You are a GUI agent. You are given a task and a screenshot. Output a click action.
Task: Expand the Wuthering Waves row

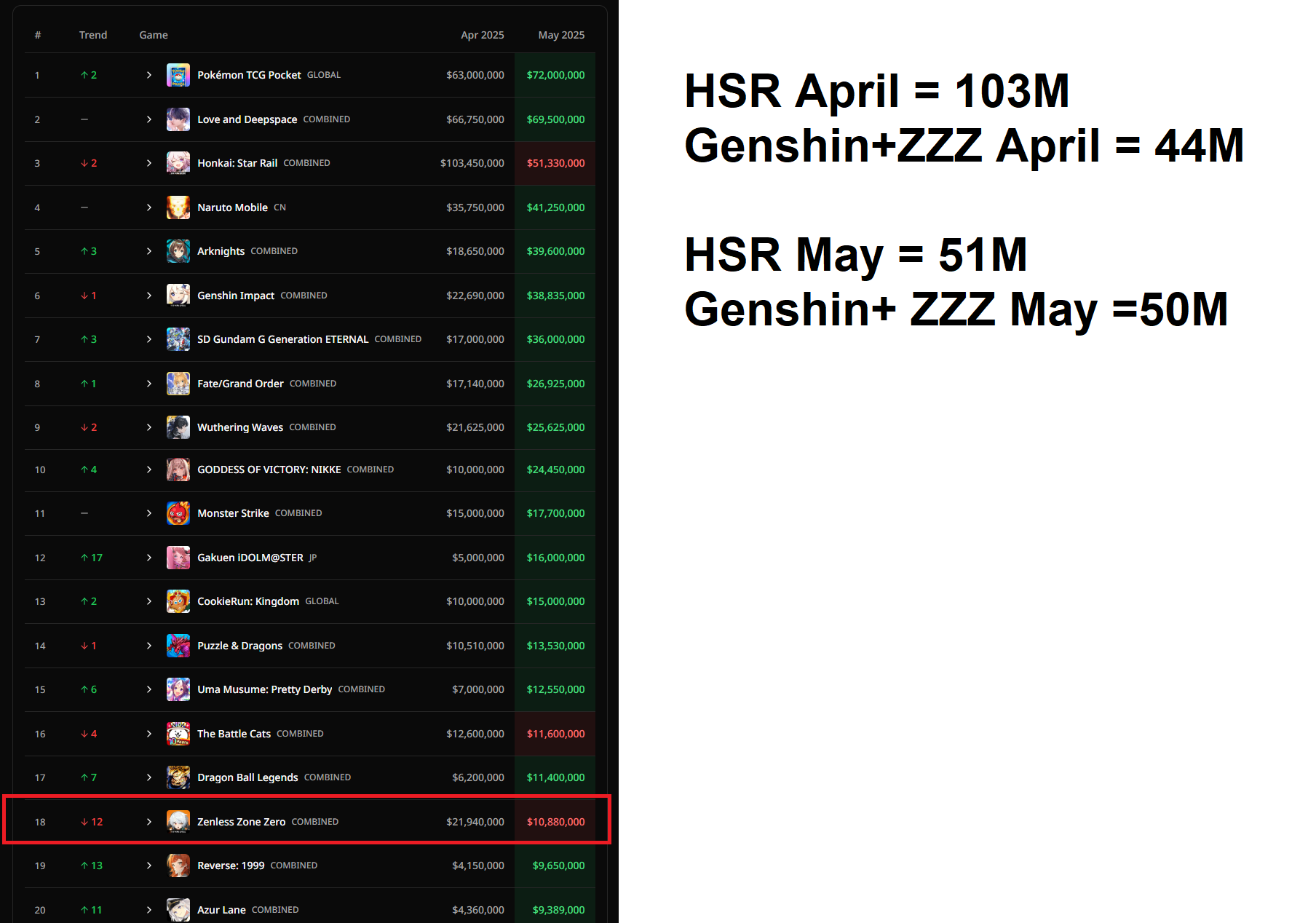tap(149, 427)
